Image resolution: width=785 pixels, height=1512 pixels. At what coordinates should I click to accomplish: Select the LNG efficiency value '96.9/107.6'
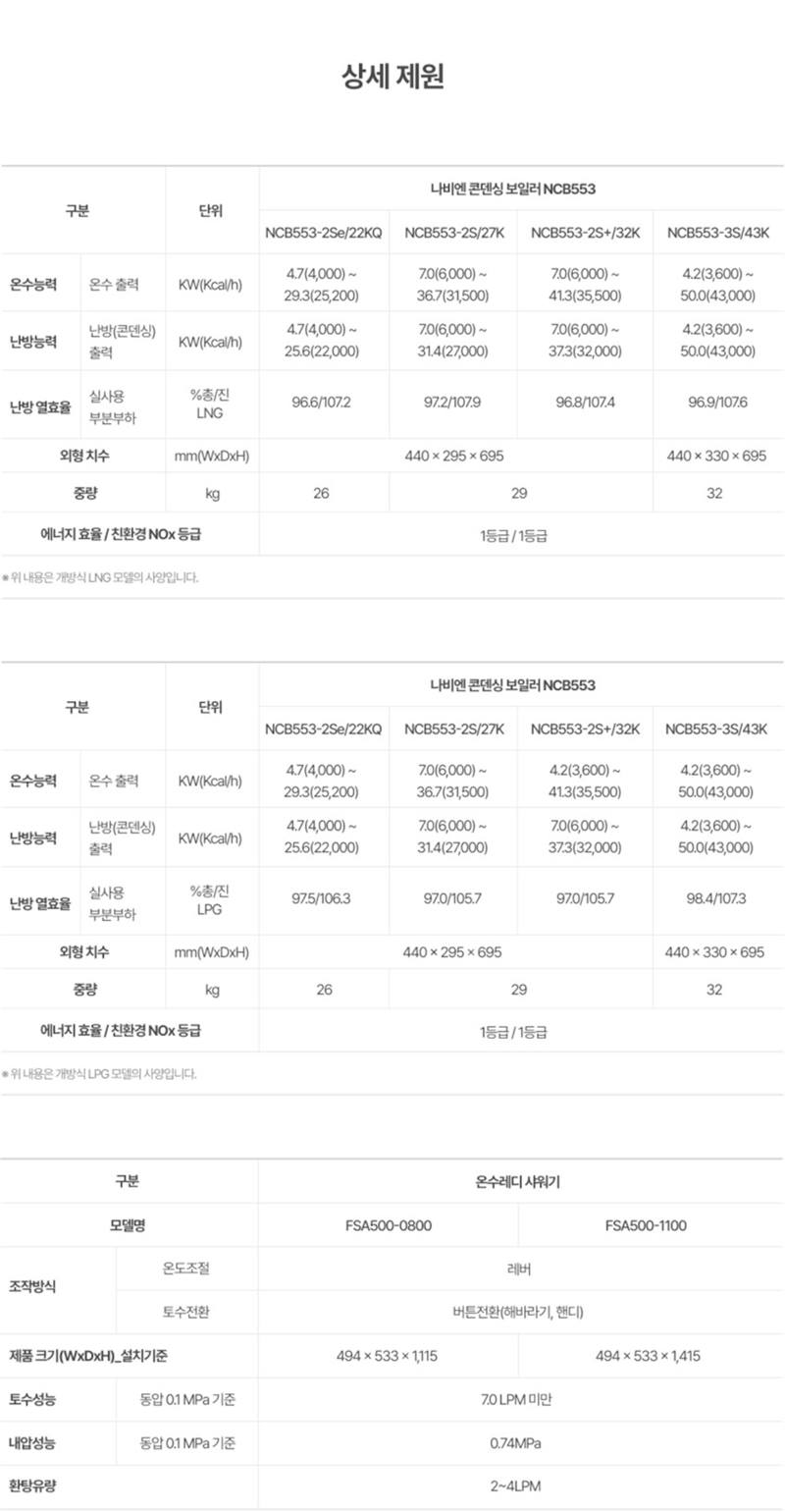click(717, 404)
